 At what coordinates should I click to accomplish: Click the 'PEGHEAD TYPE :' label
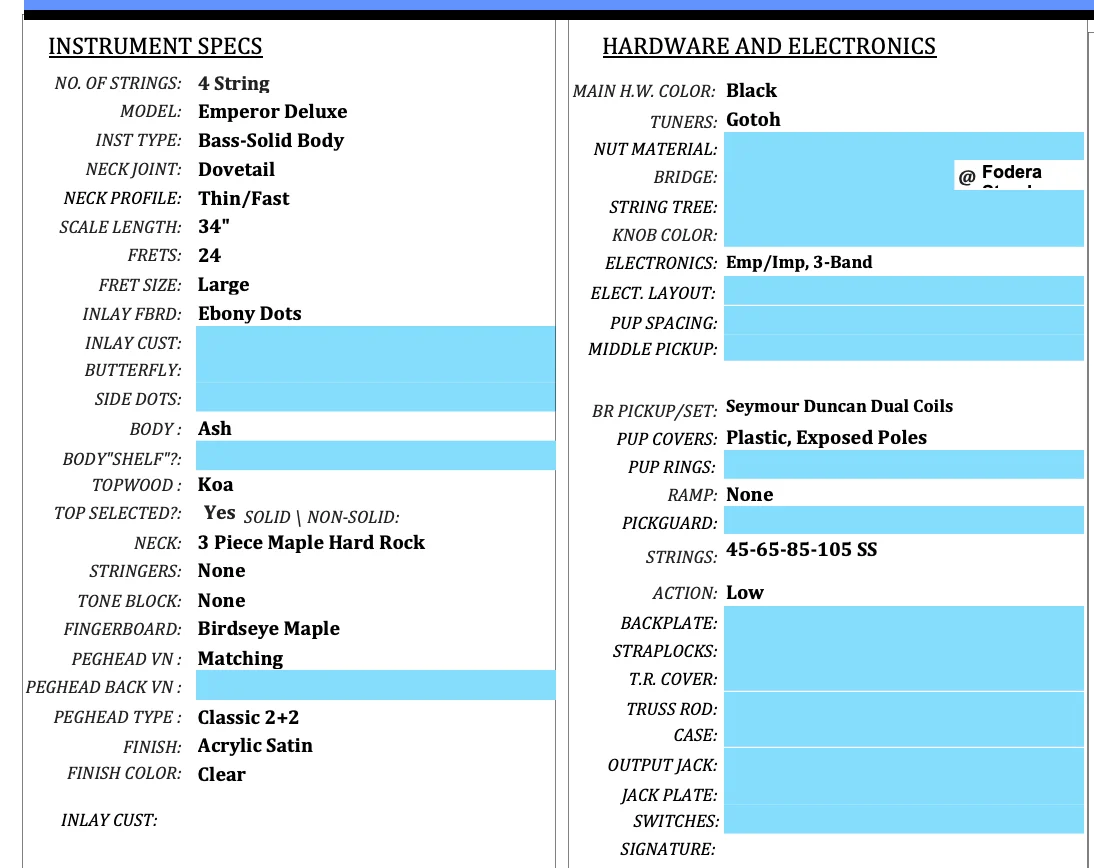[117, 717]
